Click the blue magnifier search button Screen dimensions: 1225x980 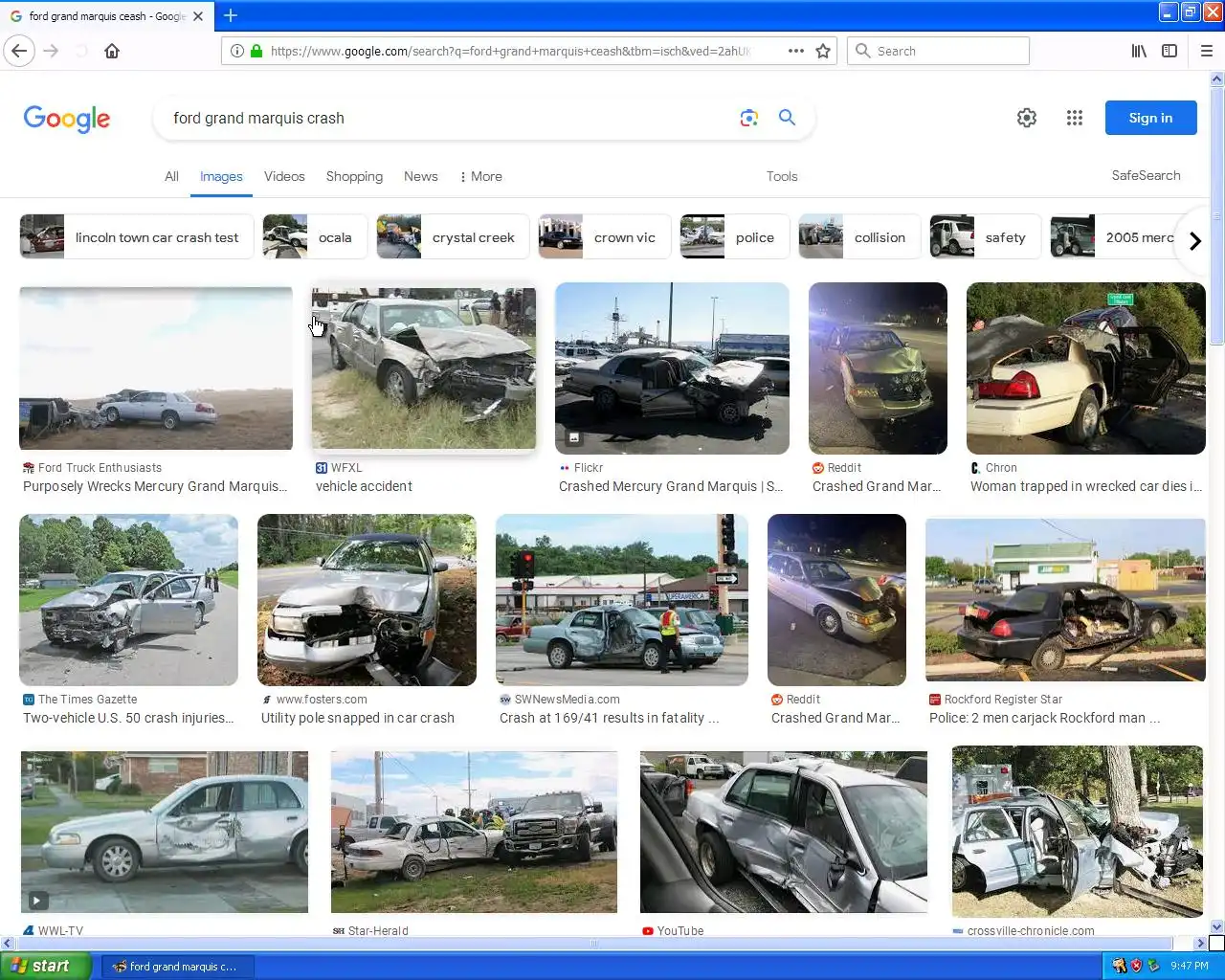coord(787,118)
